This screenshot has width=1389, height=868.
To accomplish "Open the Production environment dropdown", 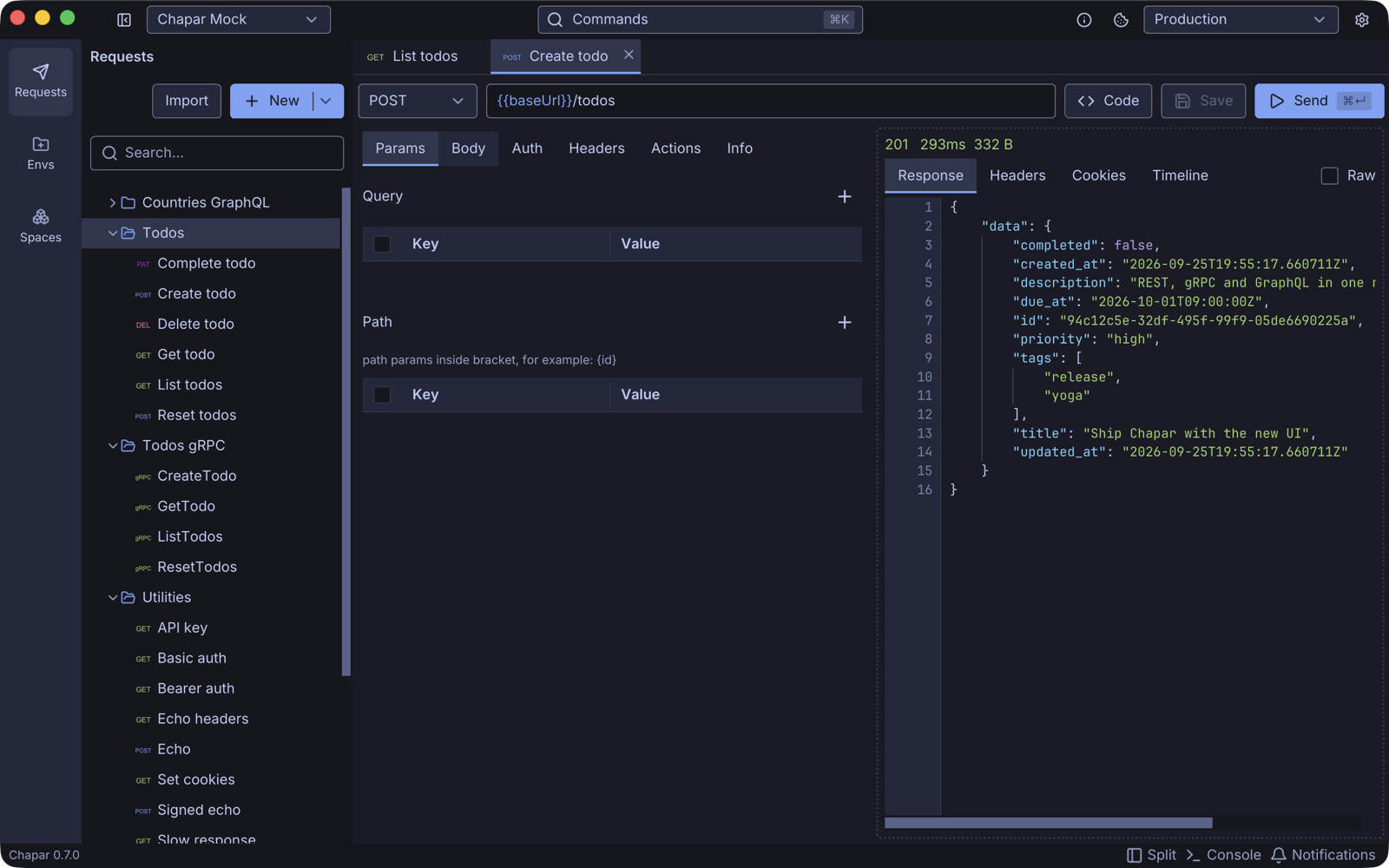I will pos(1241,19).
